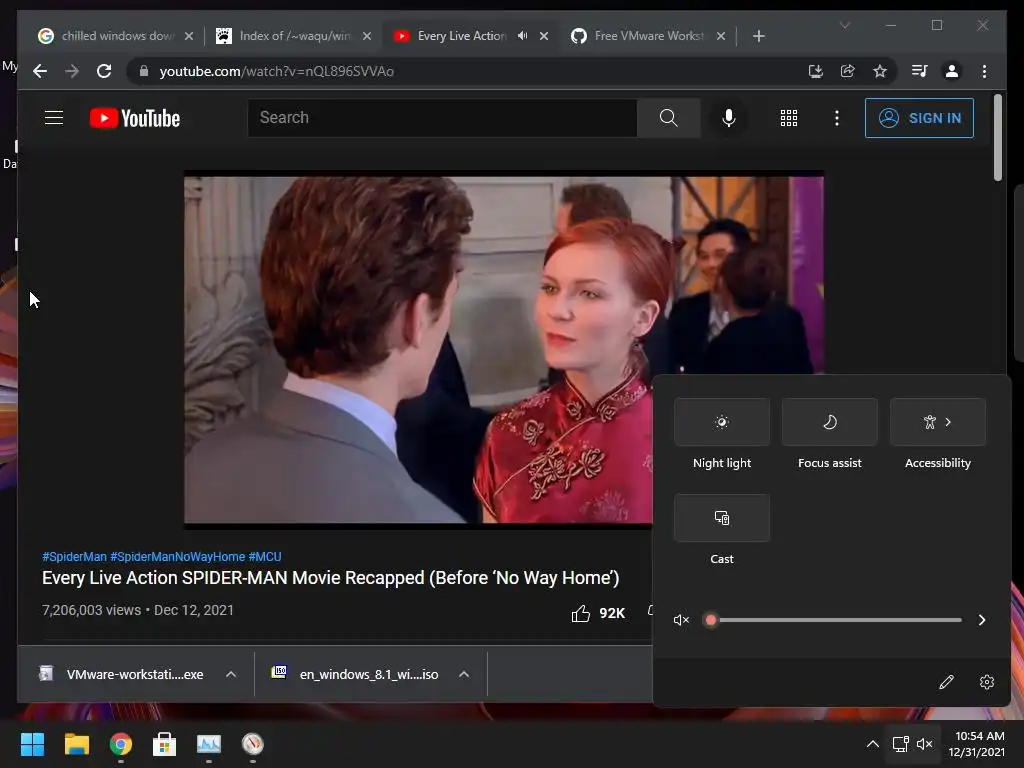This screenshot has width=1024, height=768.
Task: Click the video player
Action: click(x=504, y=349)
